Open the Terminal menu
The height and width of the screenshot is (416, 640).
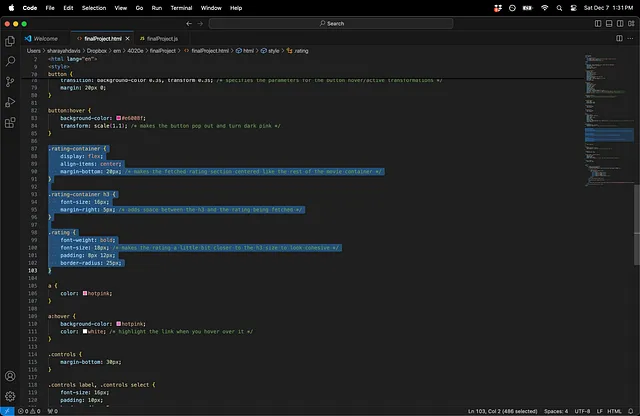(182, 7)
